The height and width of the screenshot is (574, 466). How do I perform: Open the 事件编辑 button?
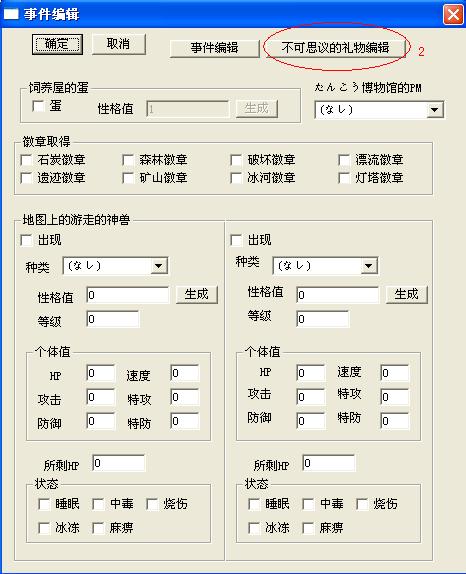point(214,48)
